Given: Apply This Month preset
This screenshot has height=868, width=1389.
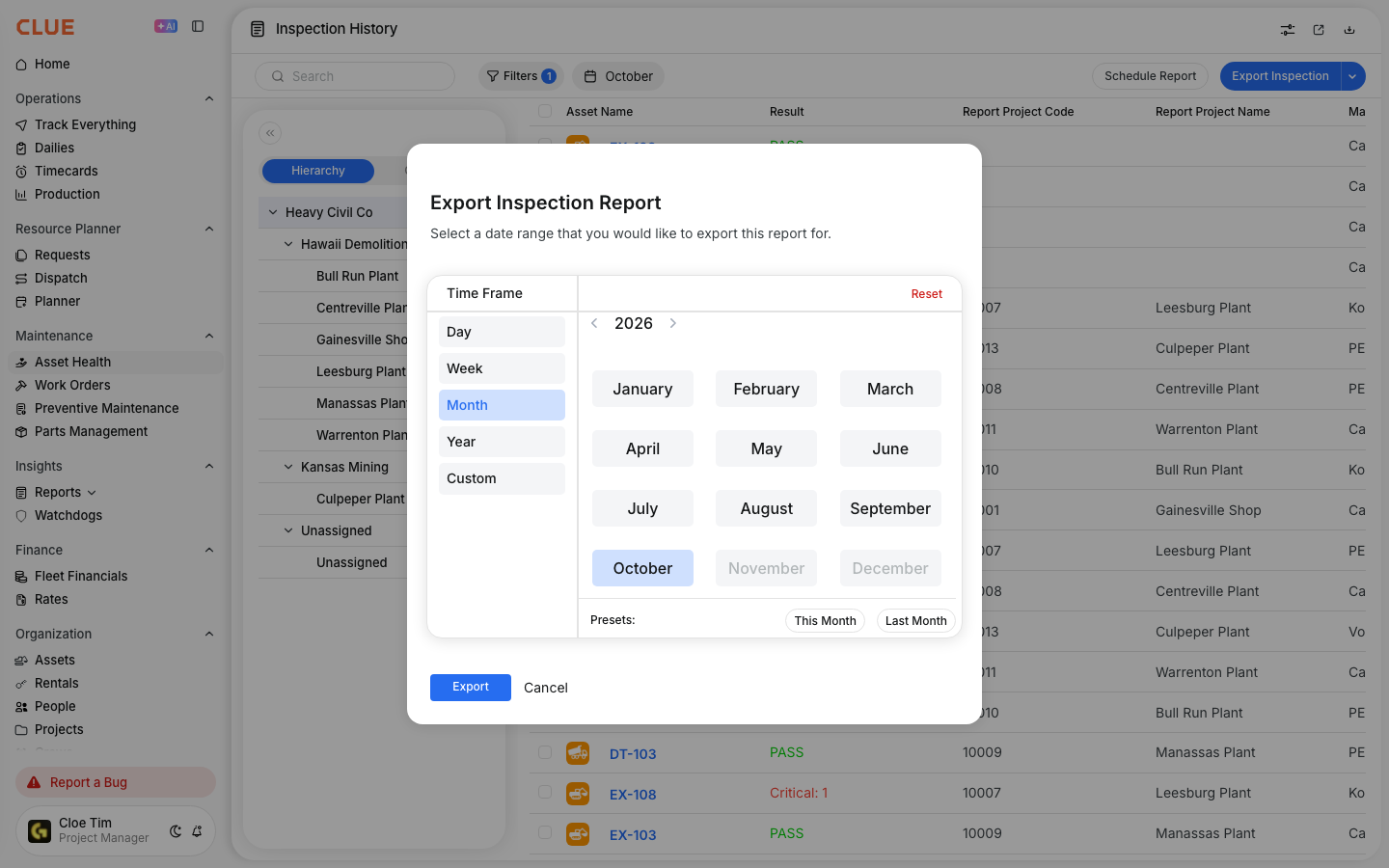Looking at the screenshot, I should (826, 620).
